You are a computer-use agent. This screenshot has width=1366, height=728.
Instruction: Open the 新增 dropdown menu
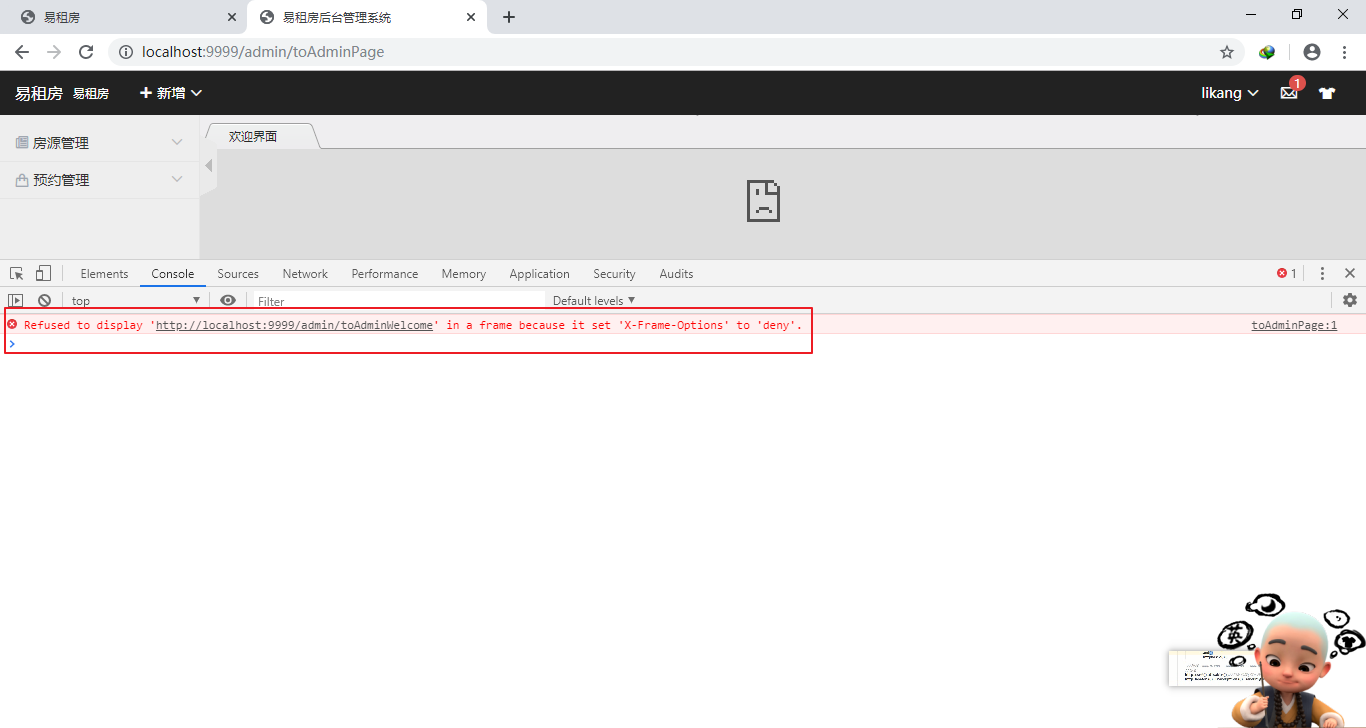168,93
